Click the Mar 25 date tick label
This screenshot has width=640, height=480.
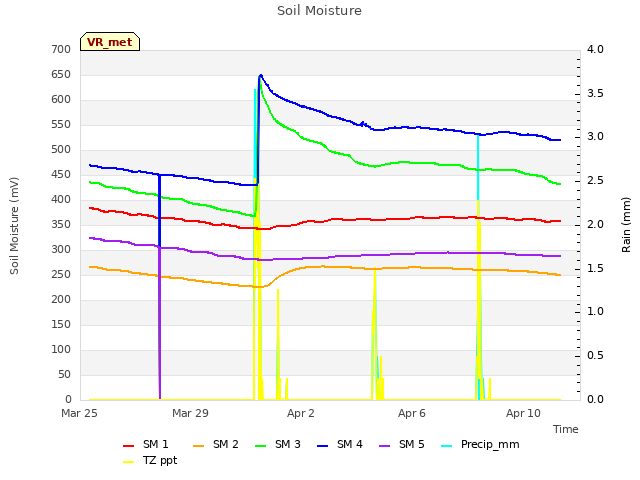[80, 413]
